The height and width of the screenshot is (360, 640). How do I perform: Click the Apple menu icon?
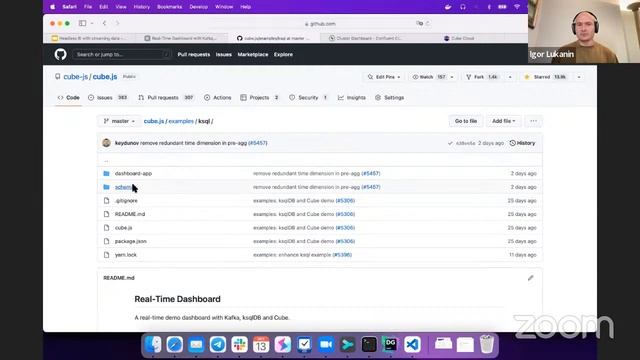coord(53,7)
